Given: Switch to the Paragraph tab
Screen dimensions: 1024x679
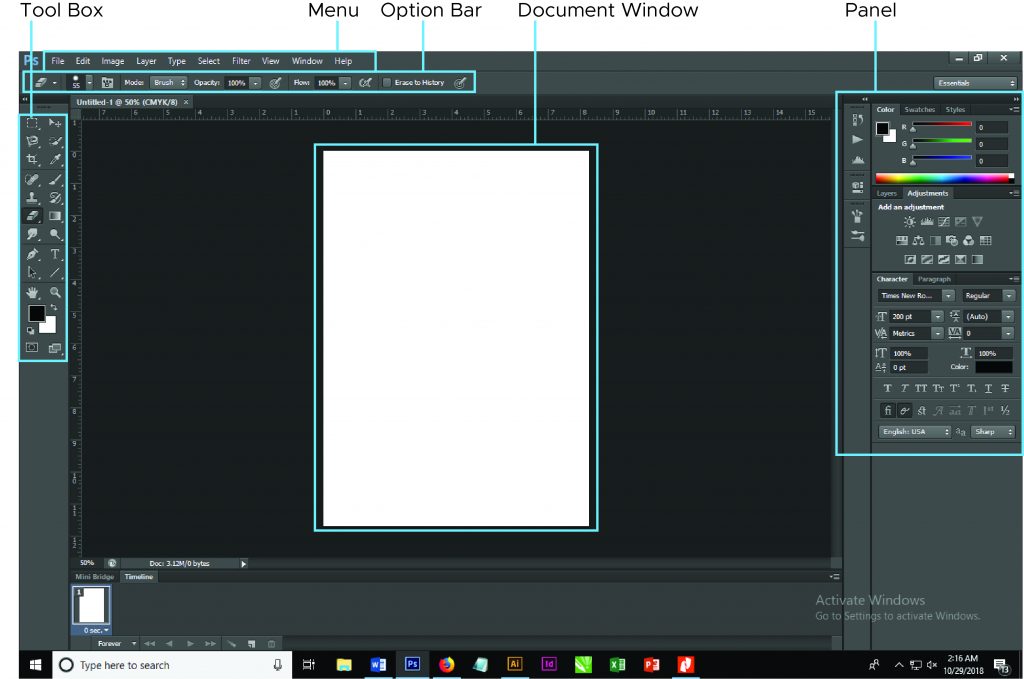Looking at the screenshot, I should coord(934,279).
